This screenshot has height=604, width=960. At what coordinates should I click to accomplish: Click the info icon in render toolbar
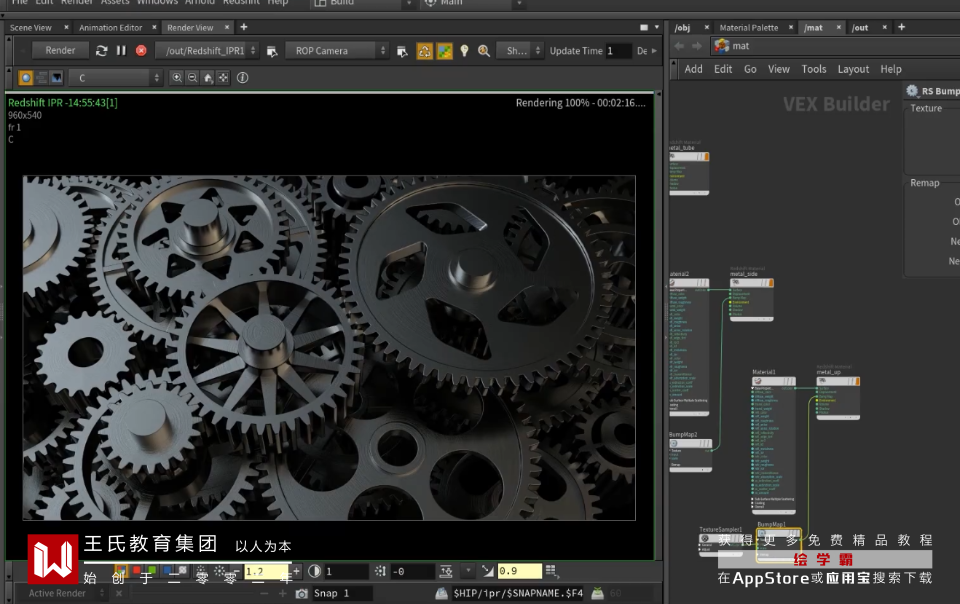242,77
